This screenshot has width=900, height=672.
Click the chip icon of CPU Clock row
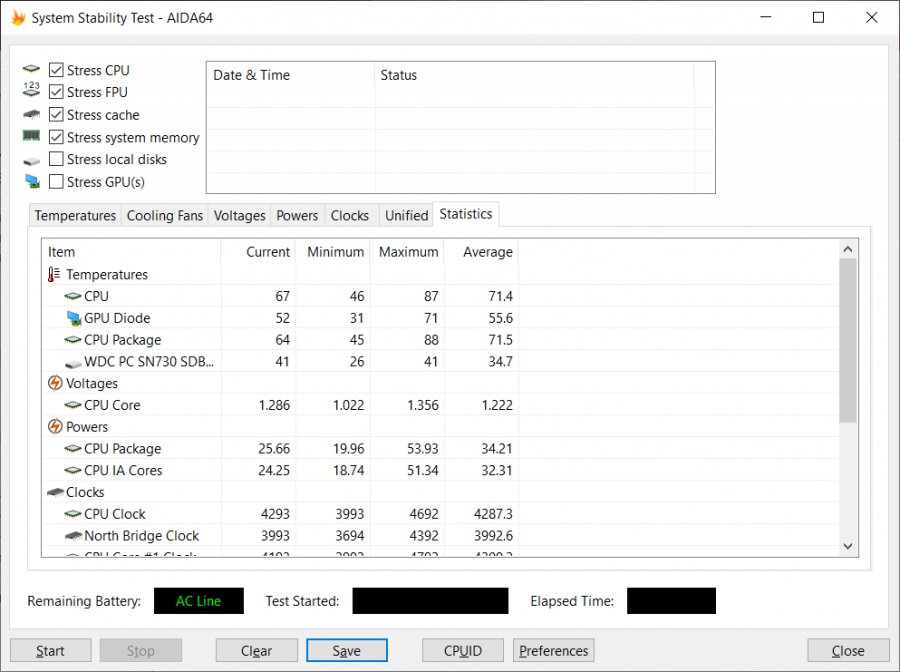pyautogui.click(x=72, y=514)
